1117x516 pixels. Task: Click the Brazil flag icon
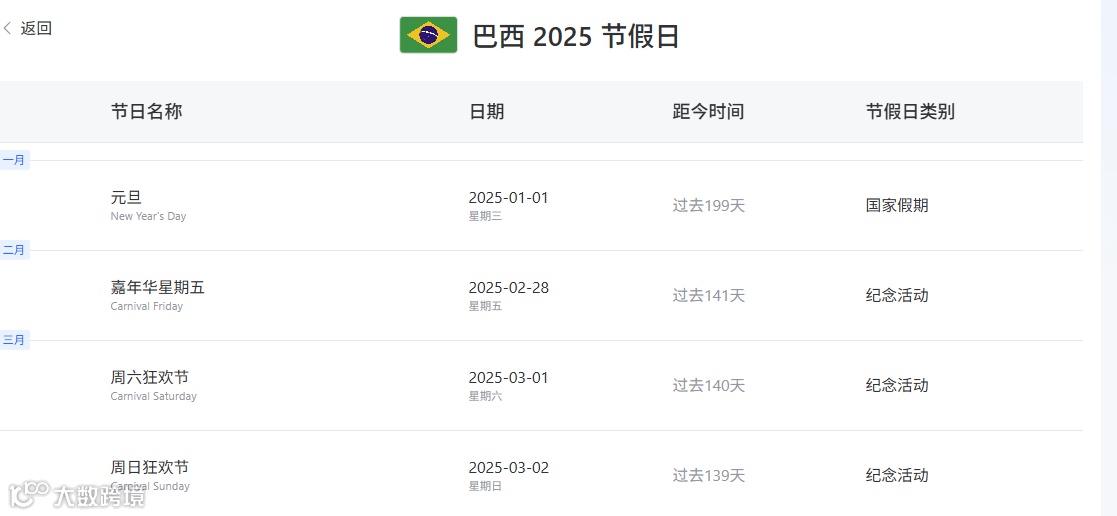coord(428,35)
